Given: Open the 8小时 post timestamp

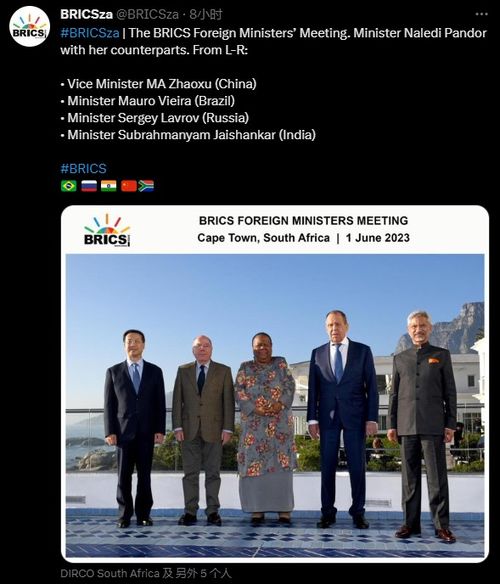Looking at the screenshot, I should (206, 15).
